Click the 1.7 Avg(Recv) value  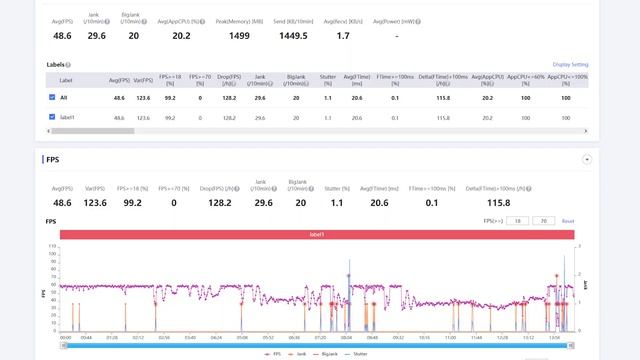click(343, 36)
